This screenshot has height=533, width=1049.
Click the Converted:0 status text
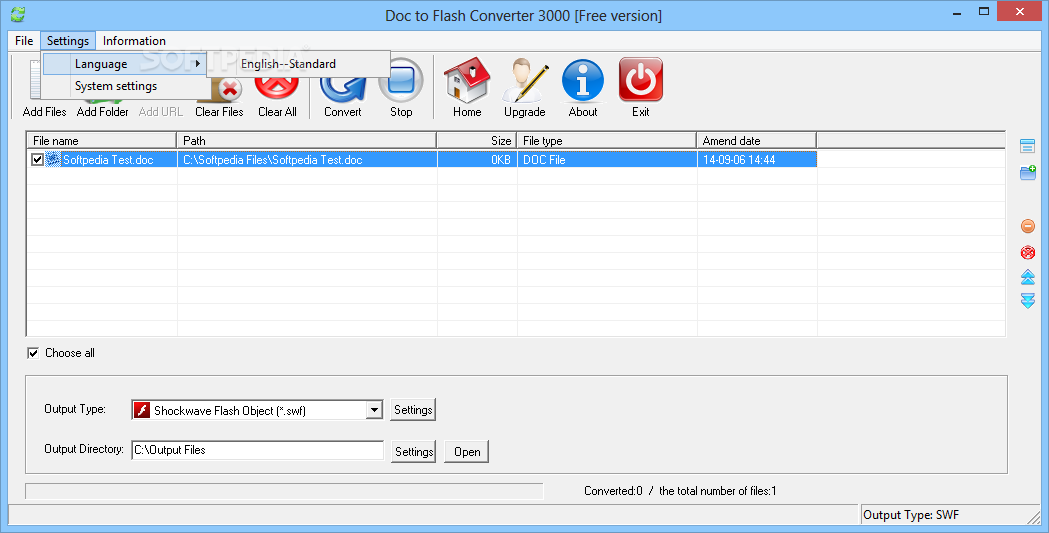pyautogui.click(x=613, y=491)
